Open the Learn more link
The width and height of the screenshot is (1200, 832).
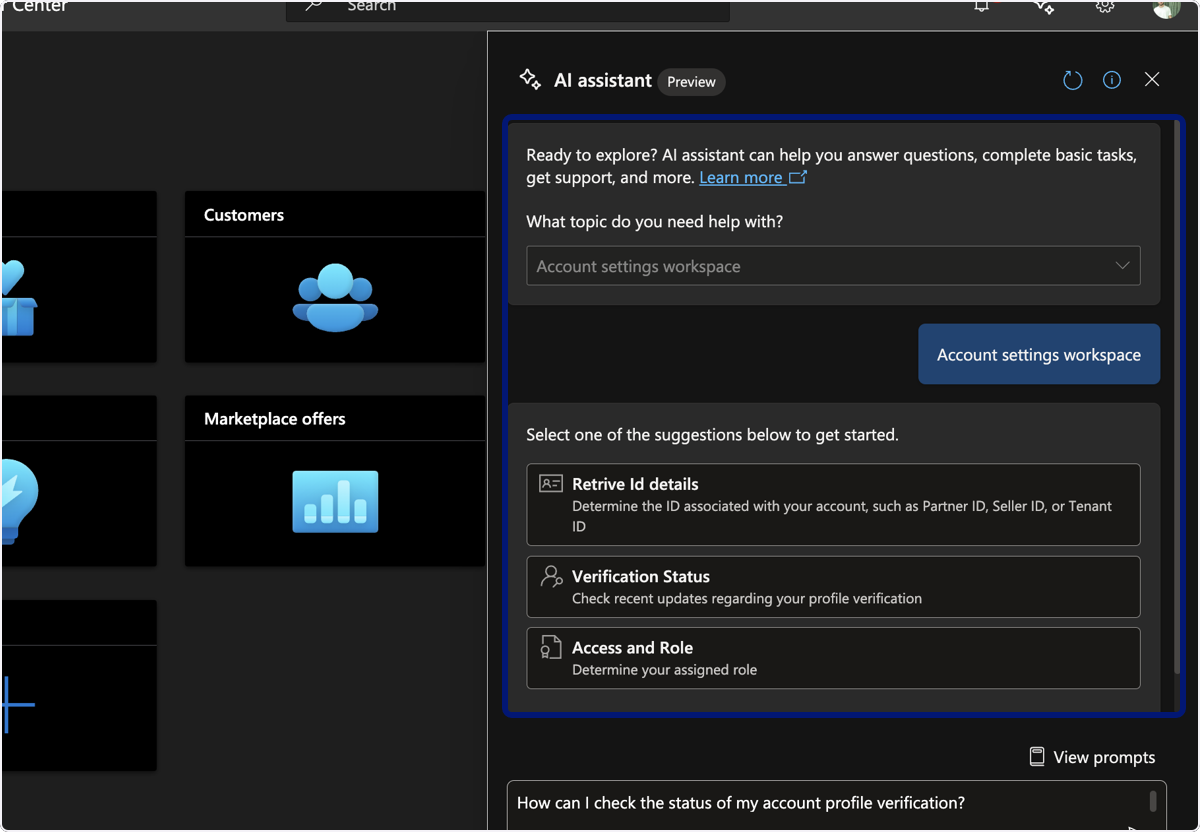click(x=741, y=177)
